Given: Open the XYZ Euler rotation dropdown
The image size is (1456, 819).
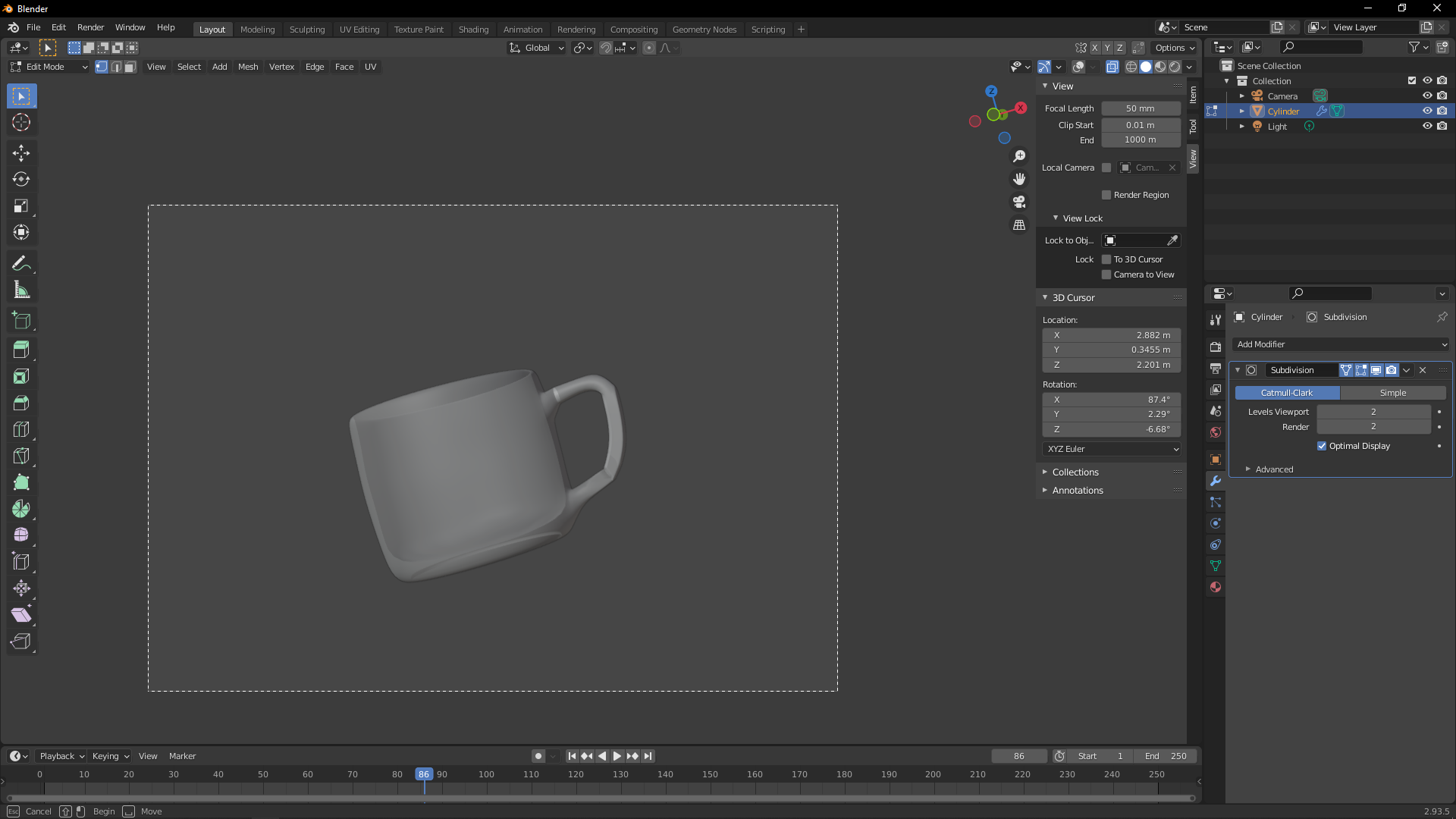Looking at the screenshot, I should [x=1112, y=449].
